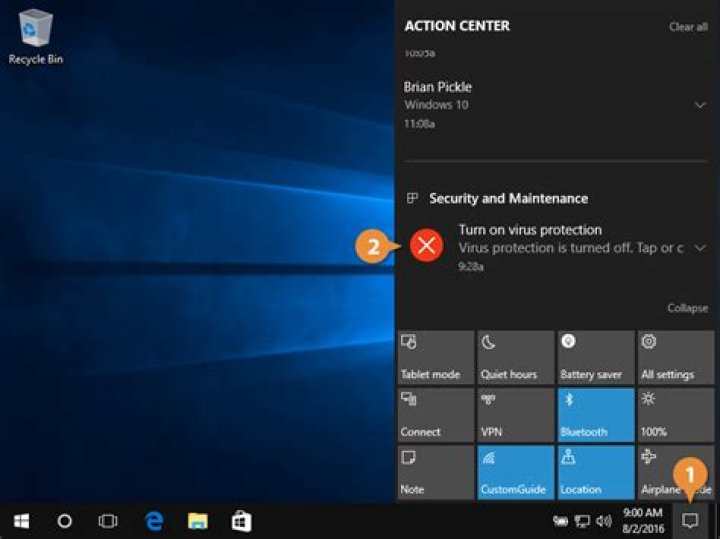
Task: Open the Brian Pickle notification
Action: (556, 105)
